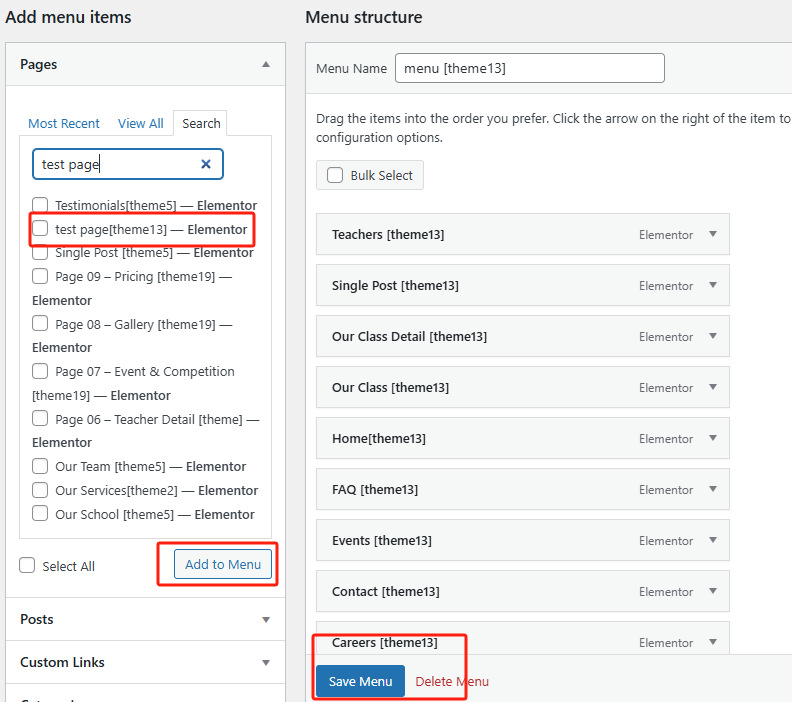Clear the page search field with X icon
This screenshot has height=702, width=792.
[x=206, y=164]
